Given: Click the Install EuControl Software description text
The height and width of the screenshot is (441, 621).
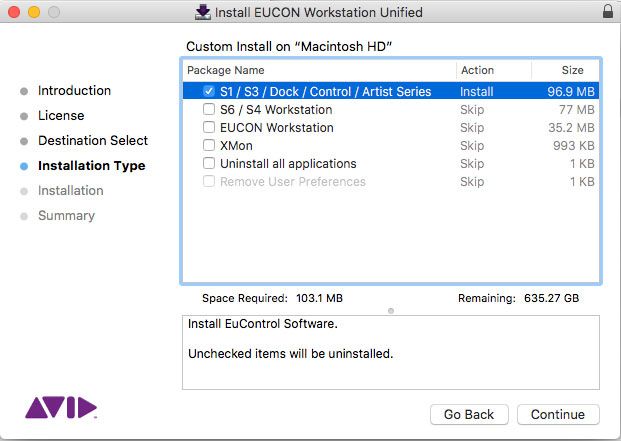Looking at the screenshot, I should coord(263,324).
